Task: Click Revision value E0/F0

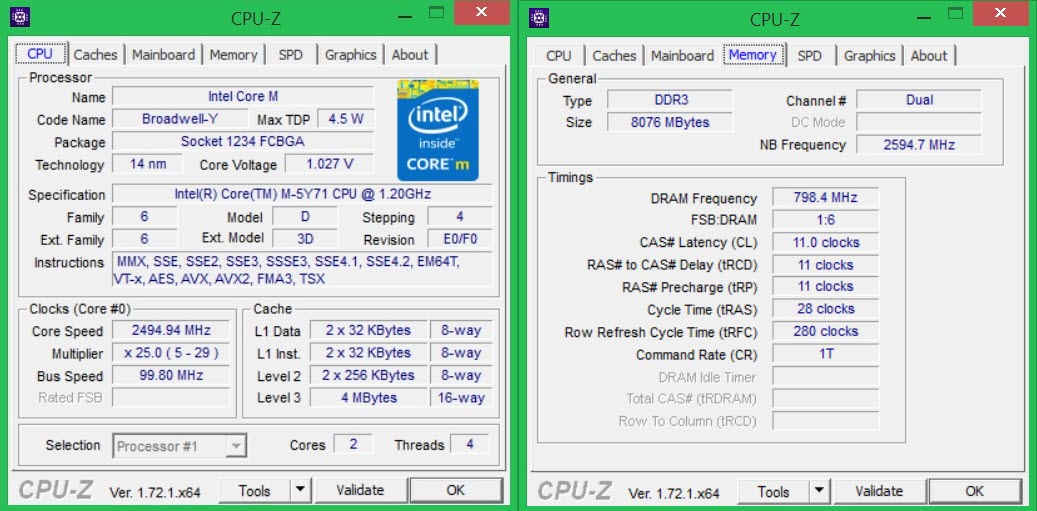Action: (460, 239)
